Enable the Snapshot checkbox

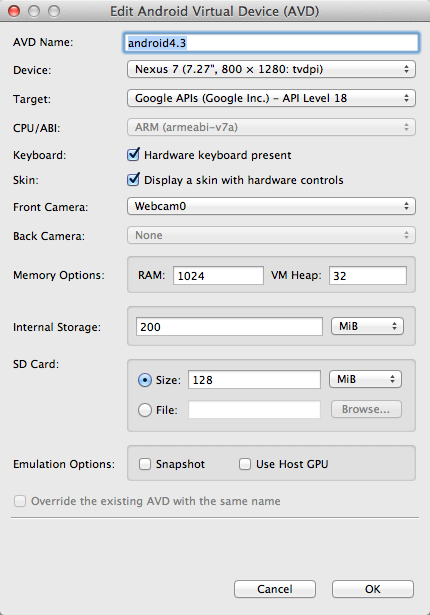(145, 464)
